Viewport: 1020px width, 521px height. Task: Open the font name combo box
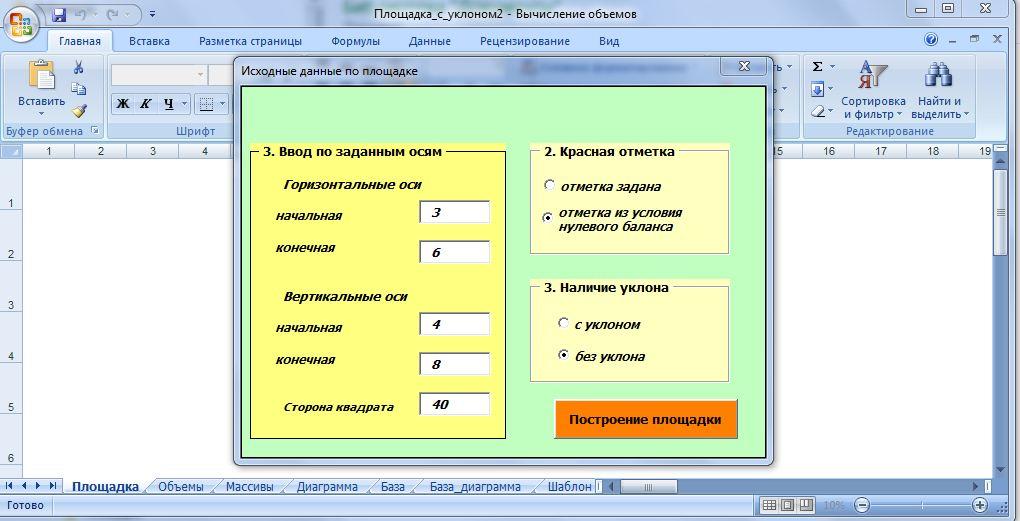click(159, 75)
